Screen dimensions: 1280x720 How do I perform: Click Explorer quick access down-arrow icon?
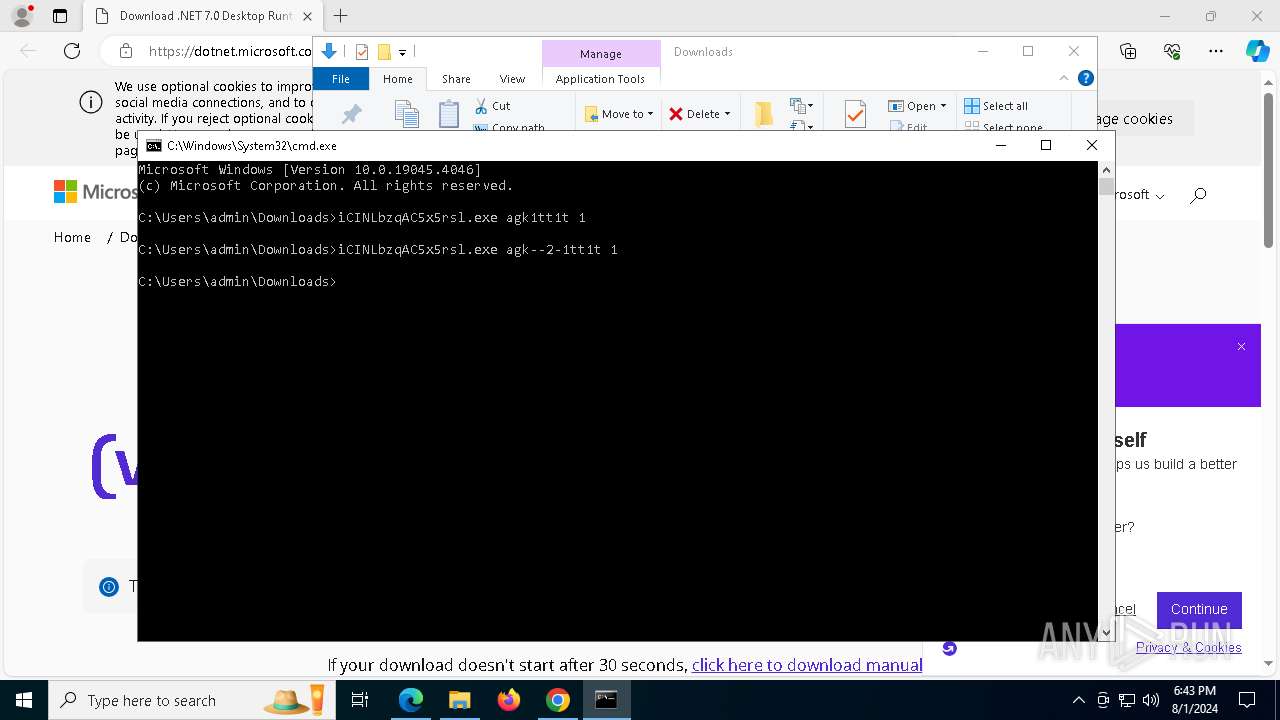[329, 52]
